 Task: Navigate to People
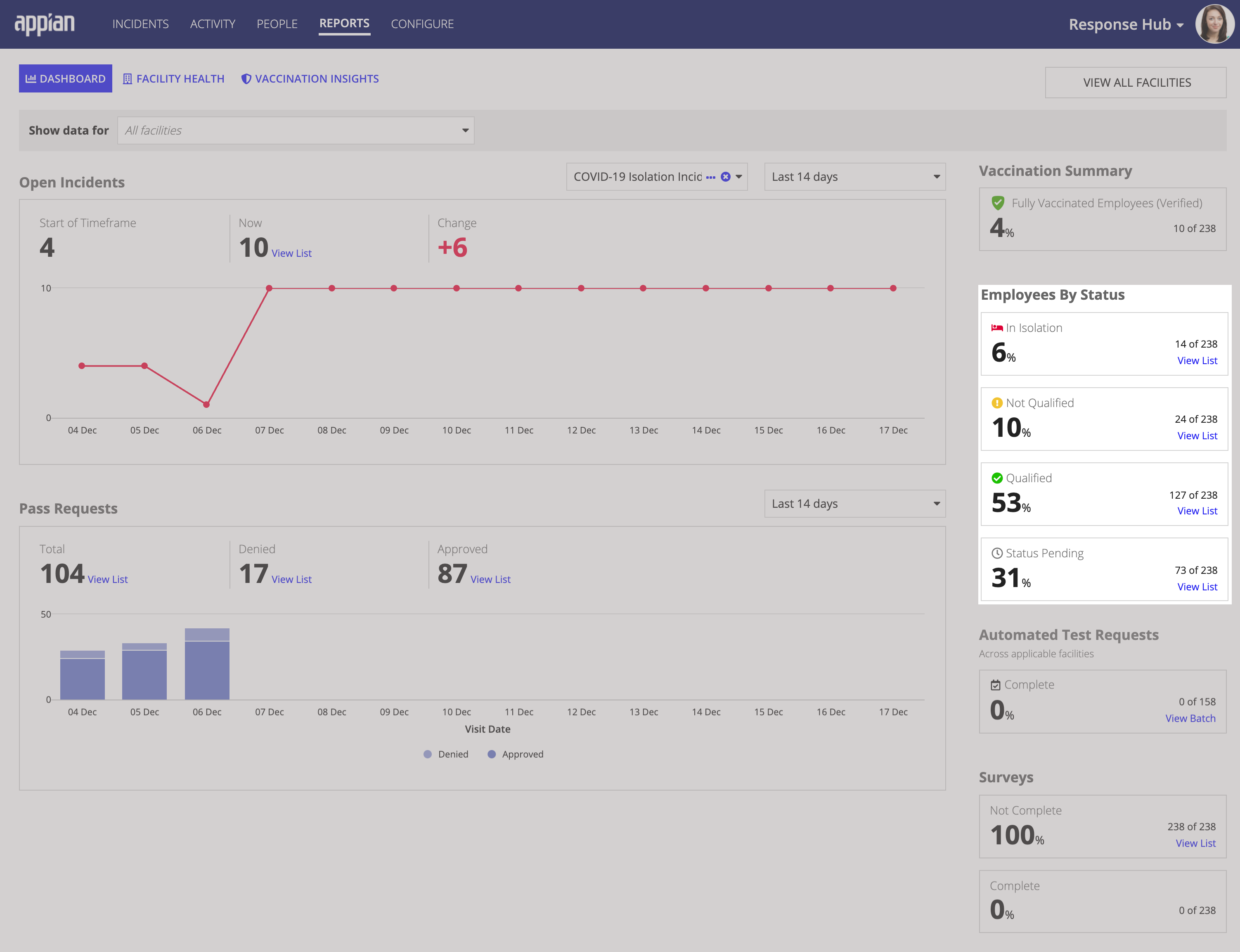click(277, 24)
